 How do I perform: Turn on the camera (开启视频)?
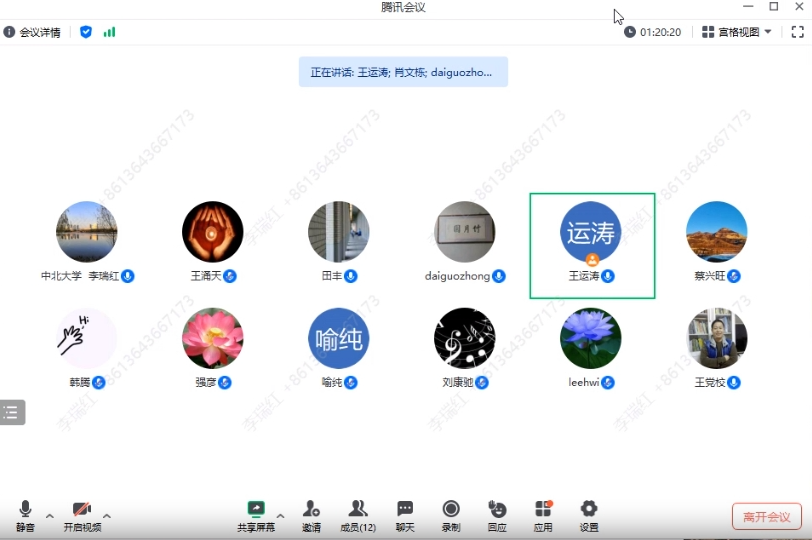coord(82,515)
